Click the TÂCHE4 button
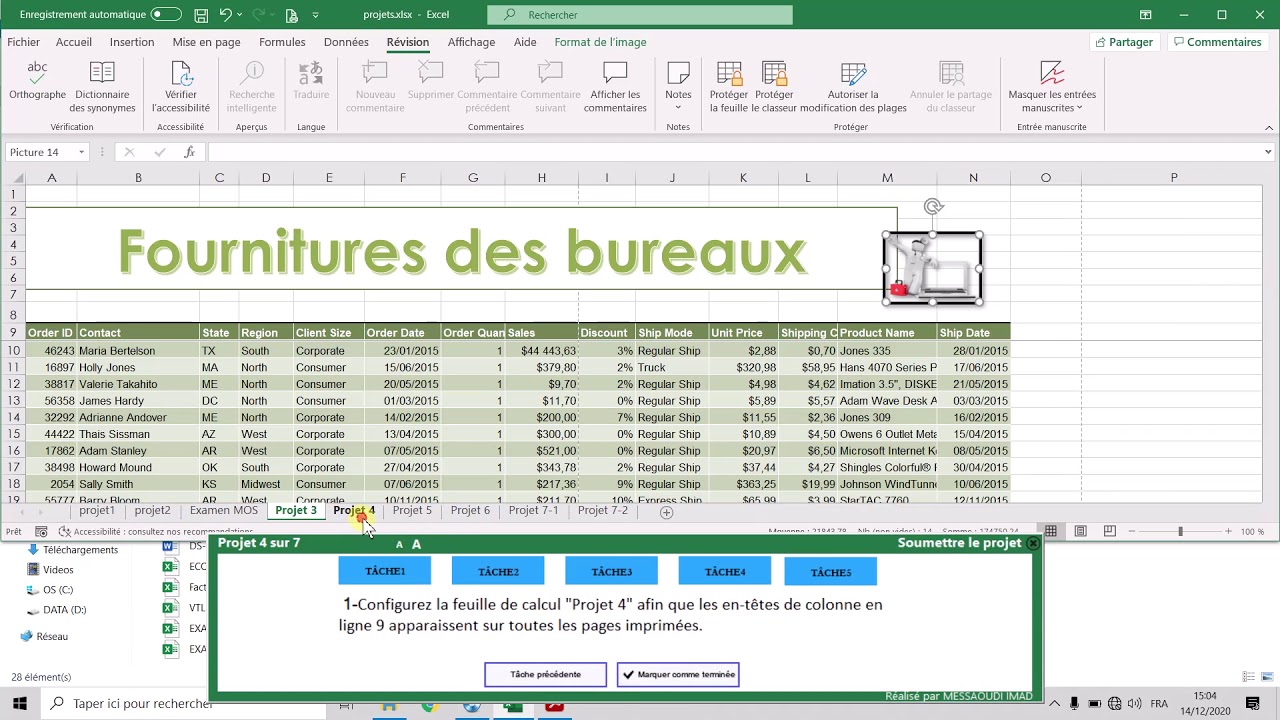 pyautogui.click(x=724, y=571)
